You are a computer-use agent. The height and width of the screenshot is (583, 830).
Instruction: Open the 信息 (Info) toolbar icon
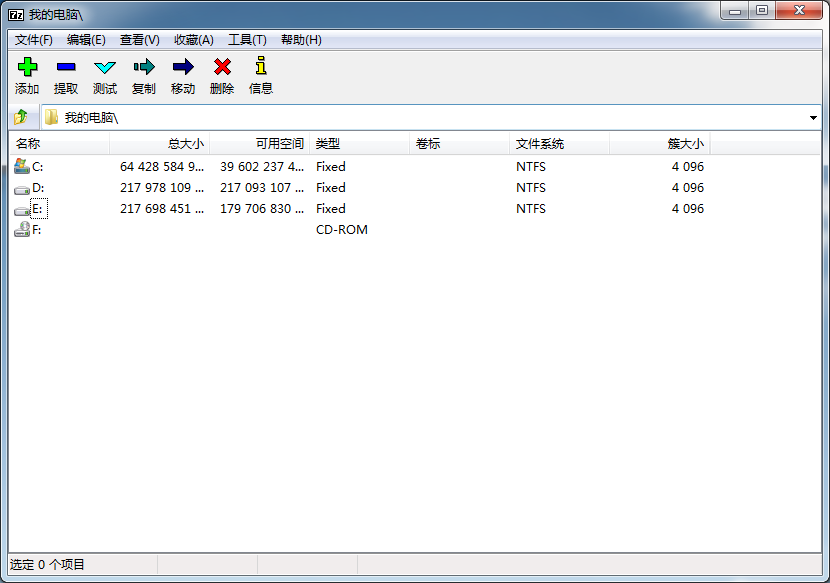tap(261, 68)
